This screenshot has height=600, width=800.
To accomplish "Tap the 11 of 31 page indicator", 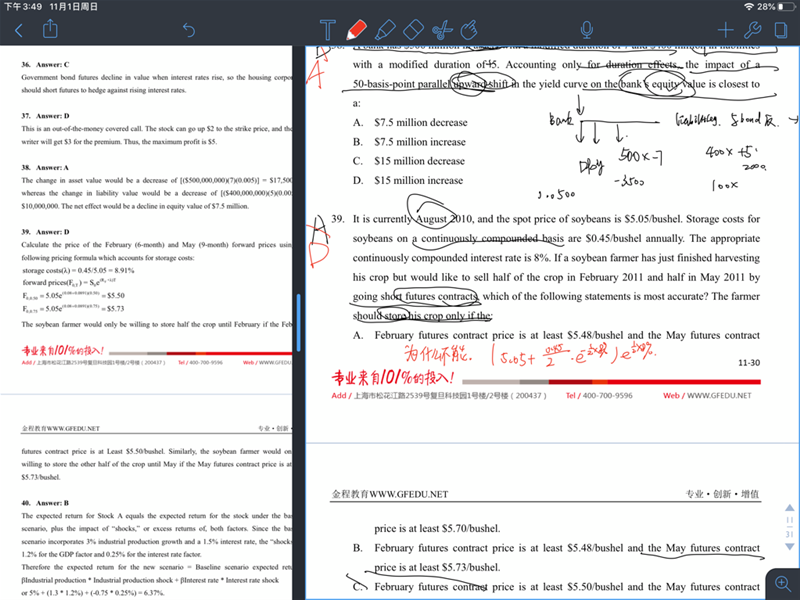I will click(791, 527).
